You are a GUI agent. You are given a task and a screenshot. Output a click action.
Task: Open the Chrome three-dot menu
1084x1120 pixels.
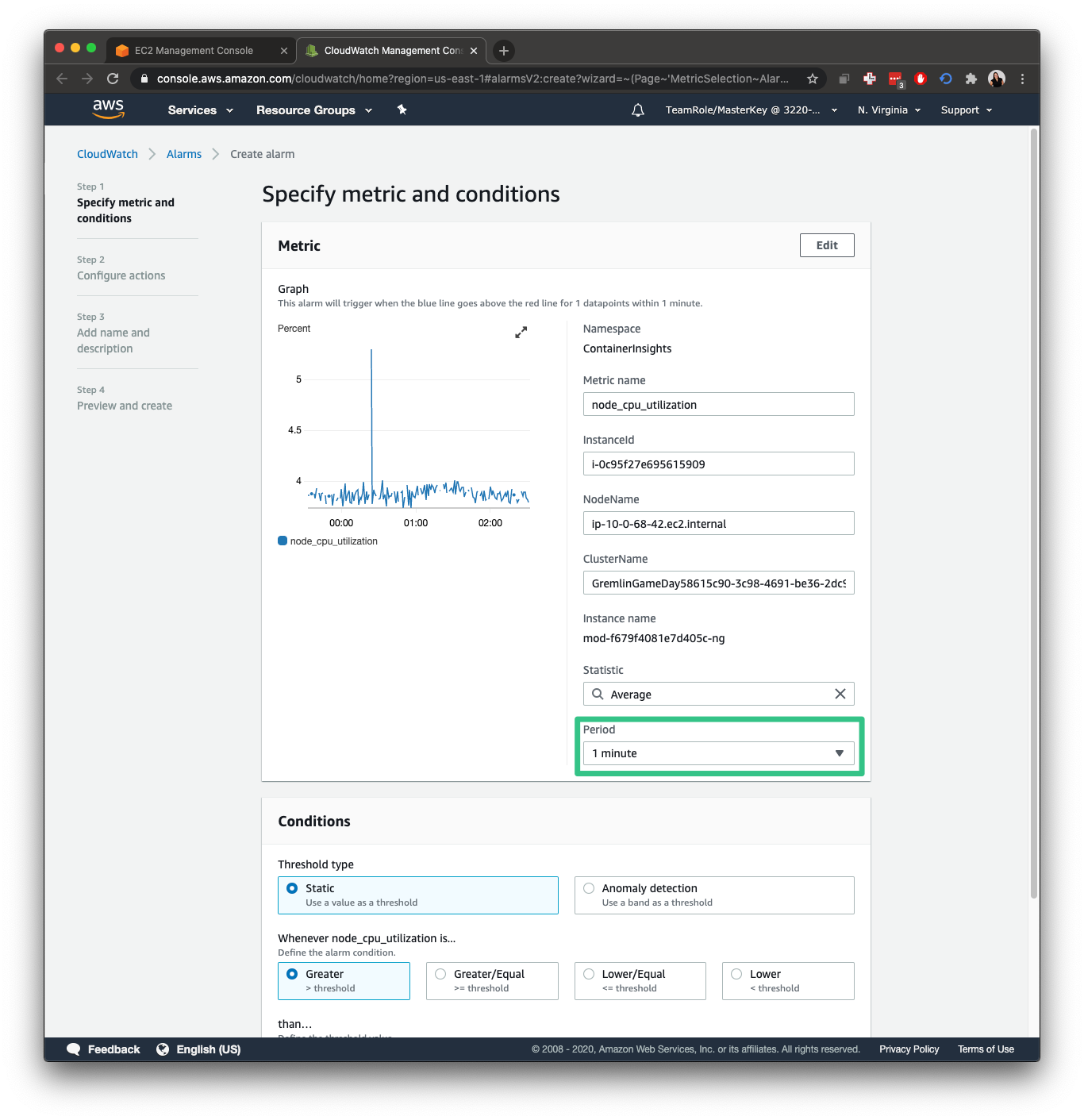point(1022,79)
